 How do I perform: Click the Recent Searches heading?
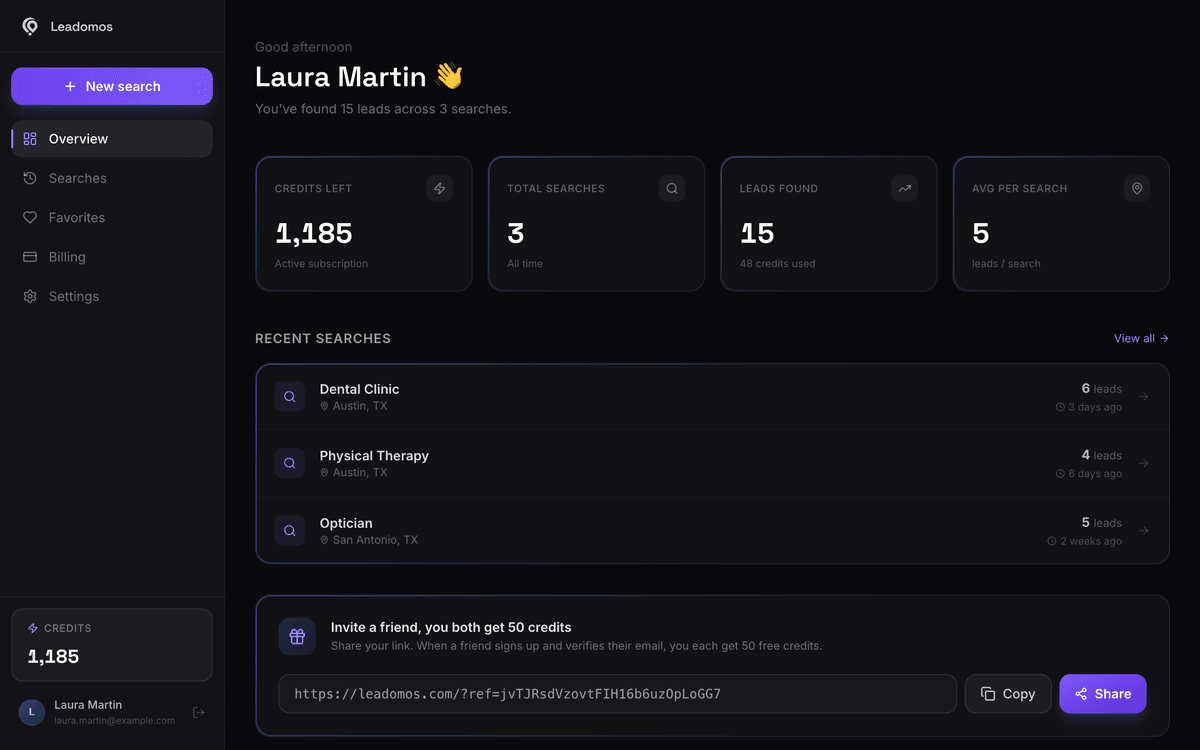(x=323, y=339)
